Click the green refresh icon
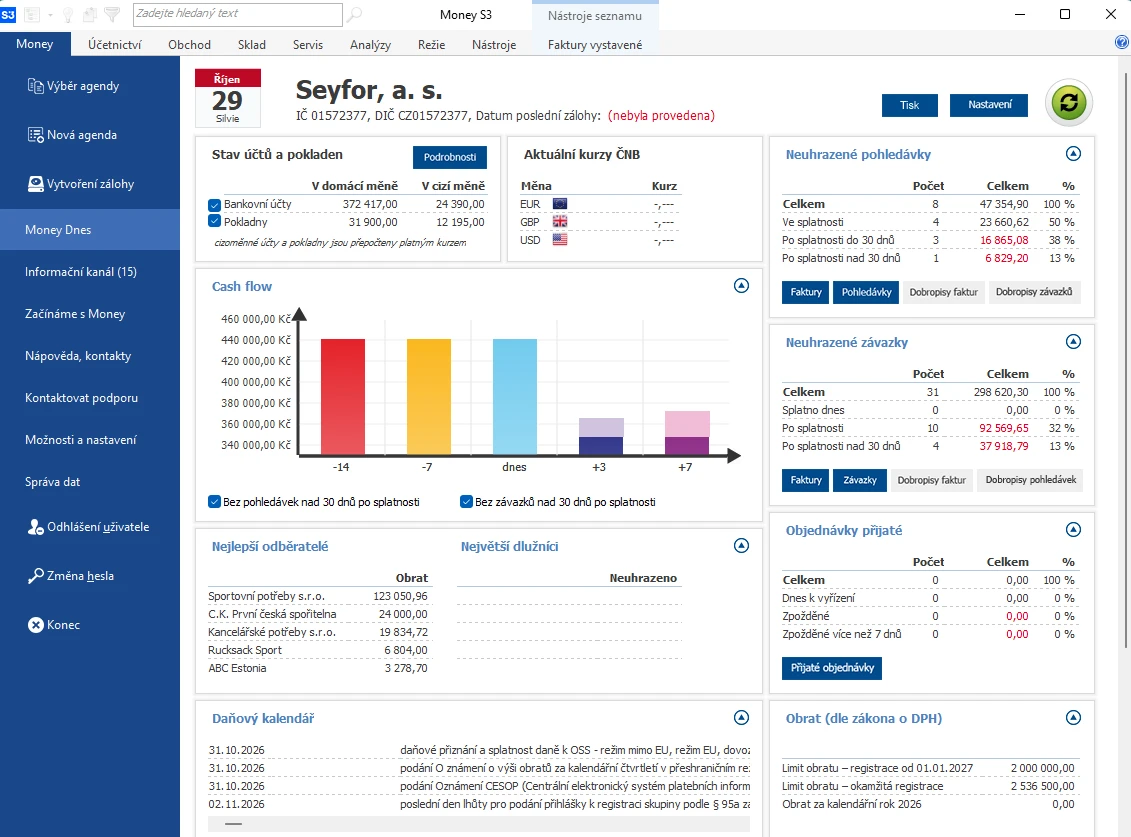This screenshot has width=1131, height=837. point(1068,102)
